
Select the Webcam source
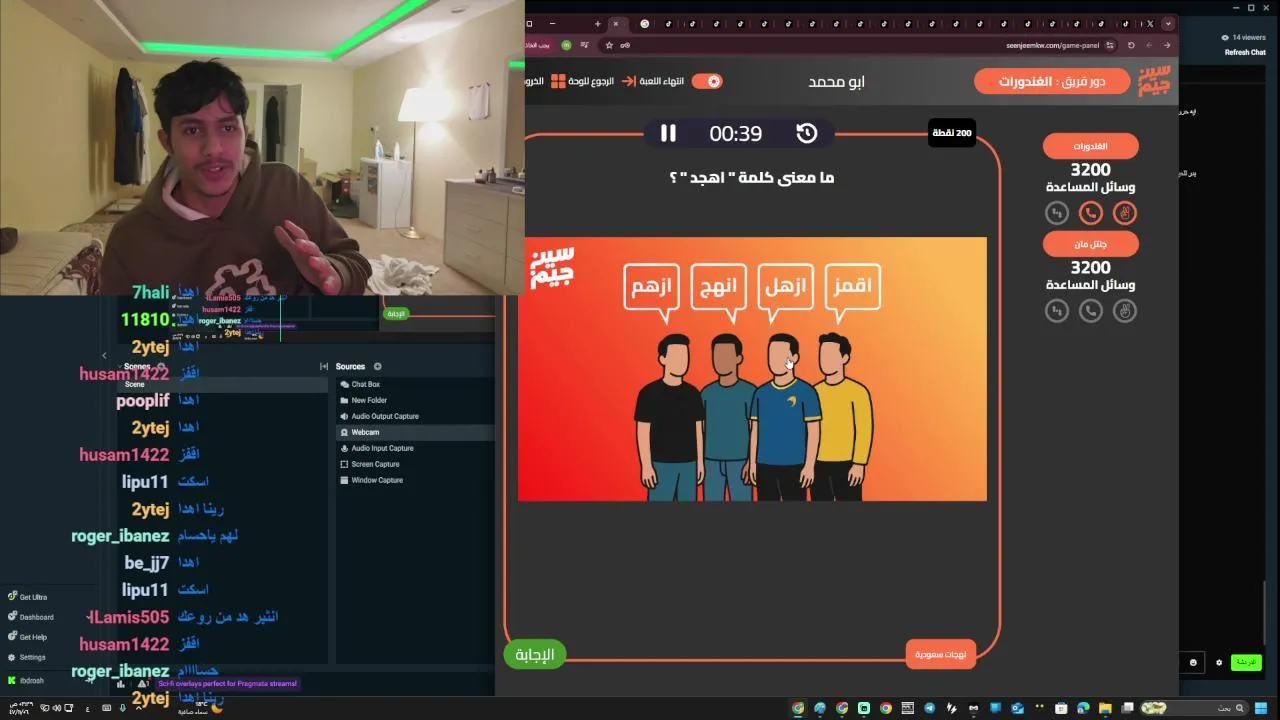414,432
